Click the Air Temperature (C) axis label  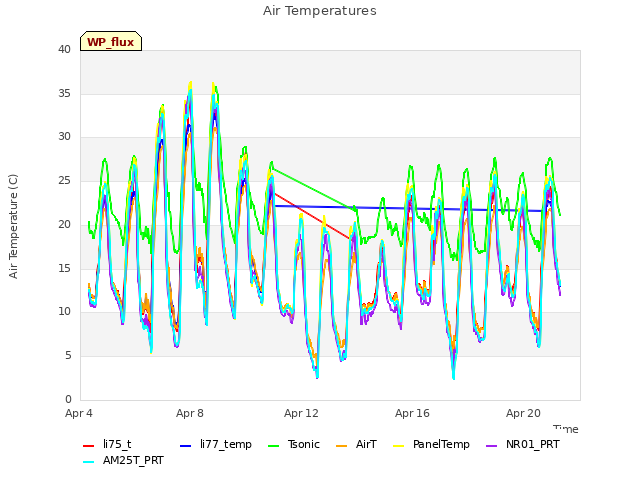(13, 227)
